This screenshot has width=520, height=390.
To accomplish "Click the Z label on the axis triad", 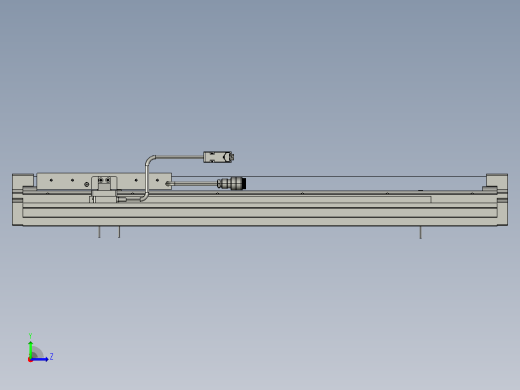I will click(51, 357).
